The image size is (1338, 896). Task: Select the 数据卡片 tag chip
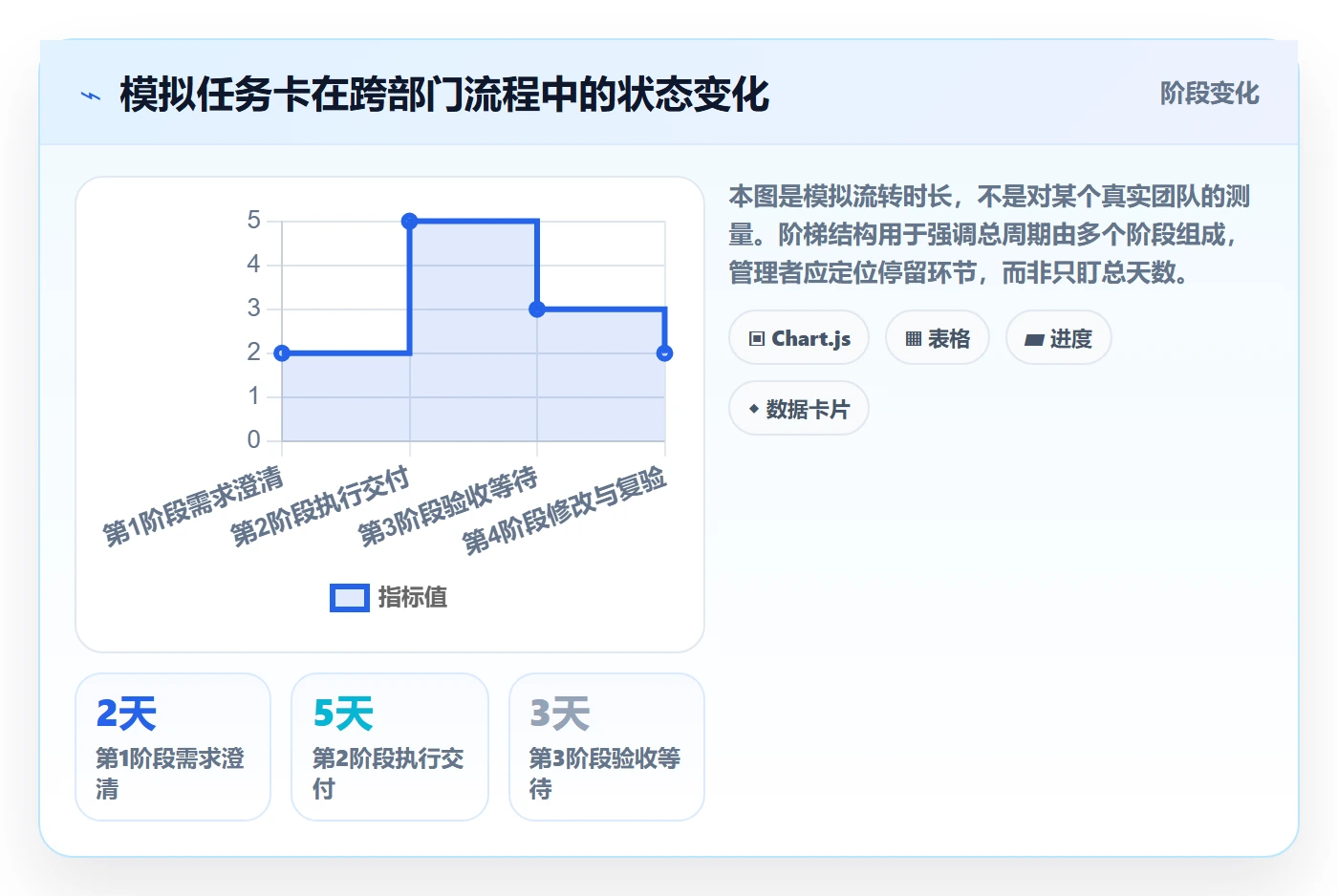(x=799, y=409)
